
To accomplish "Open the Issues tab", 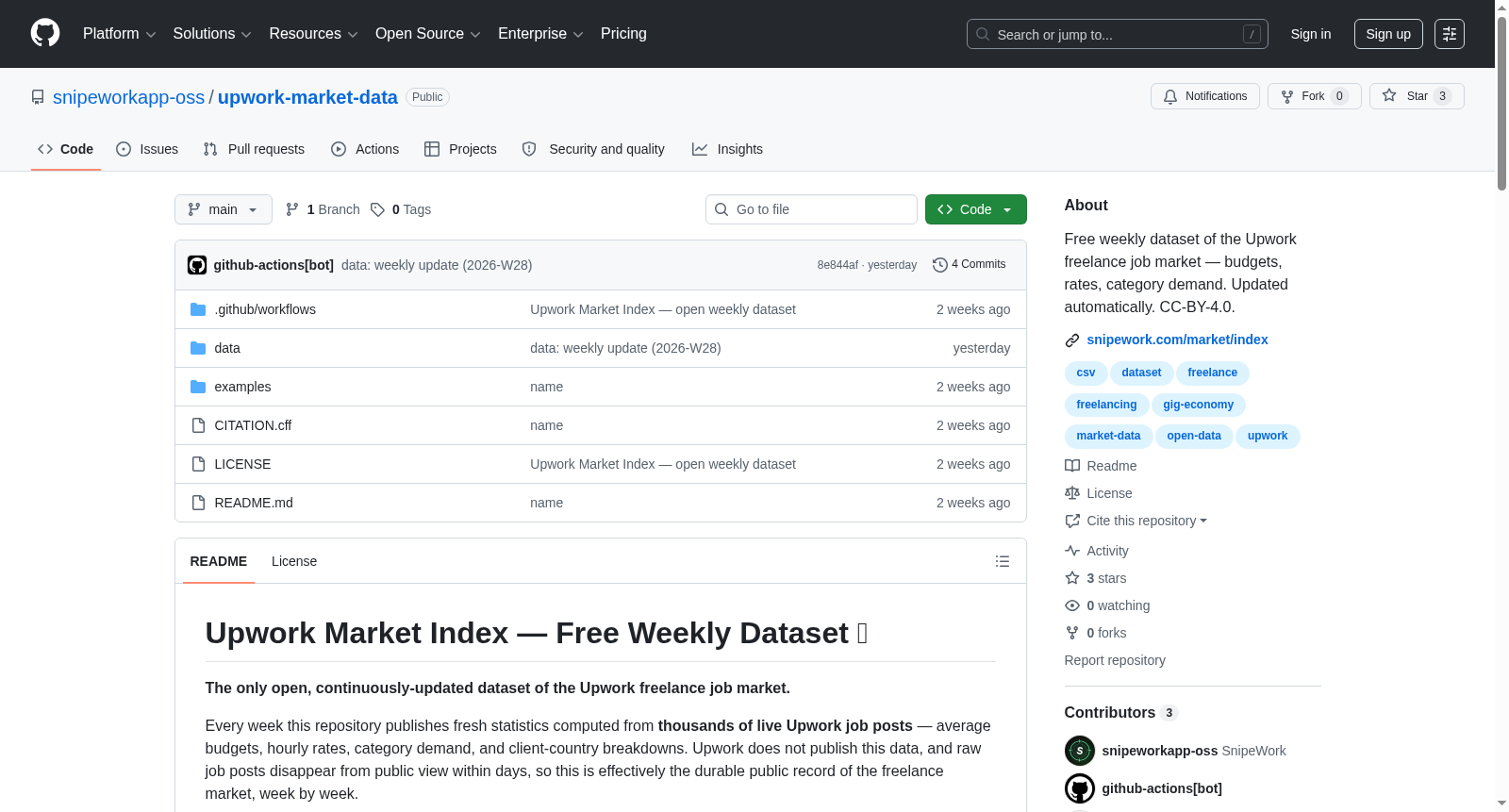I will [147, 149].
